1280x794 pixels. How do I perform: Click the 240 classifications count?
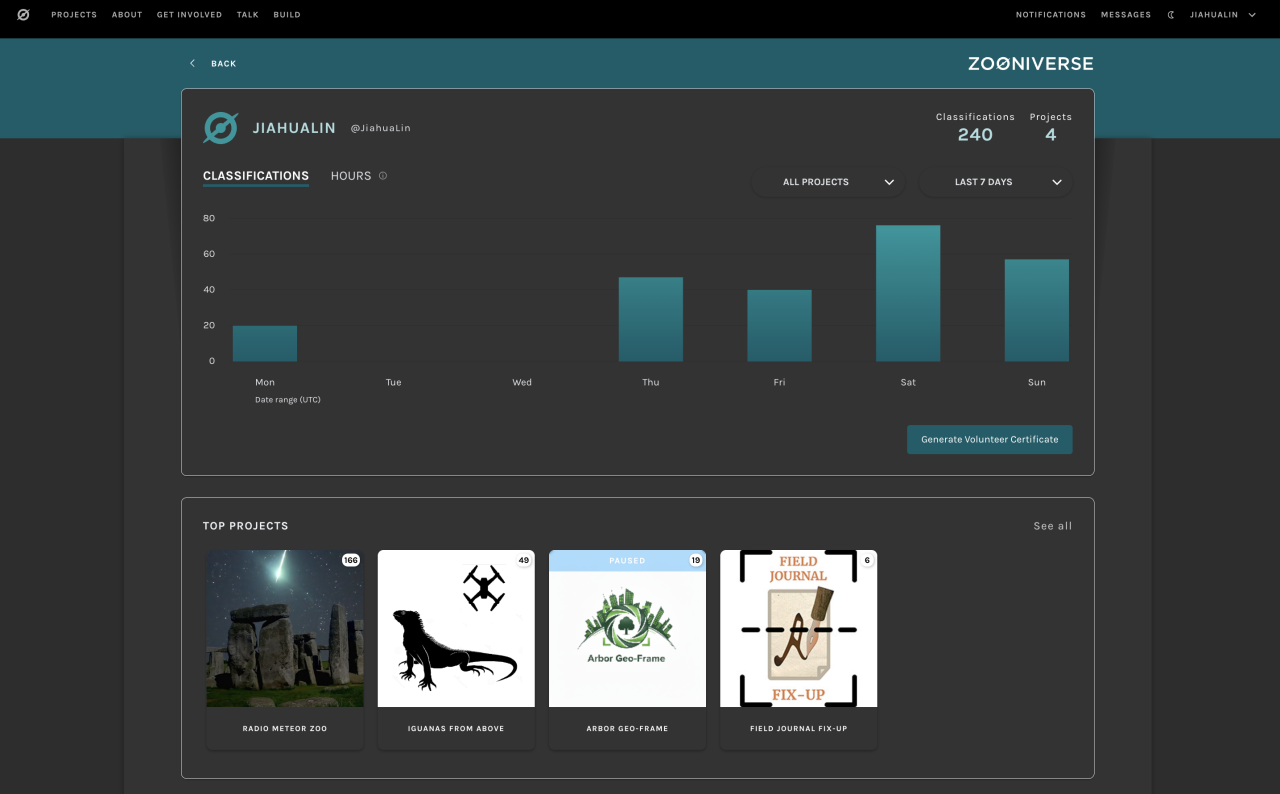coord(975,135)
